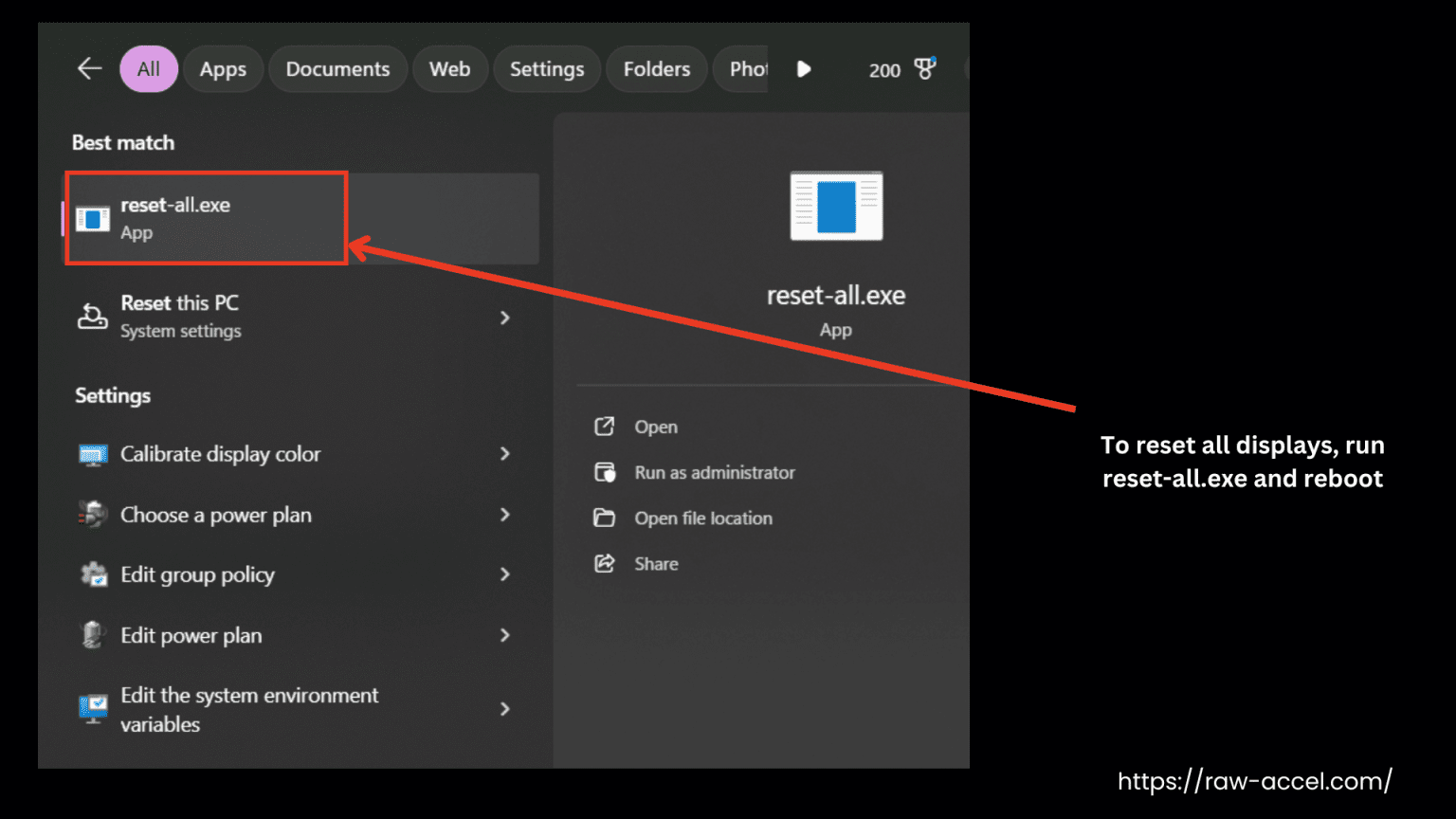1456x819 pixels.
Task: Open the reset-all.exe app icon
Action: click(x=93, y=217)
